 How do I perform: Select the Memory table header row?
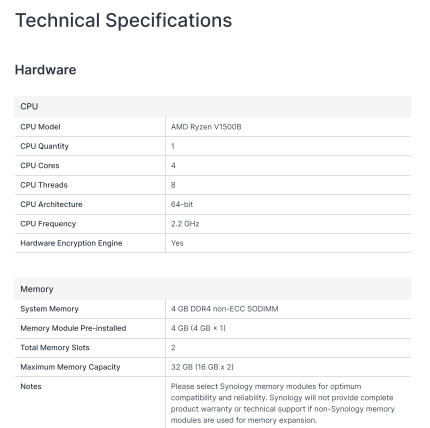pos(212,289)
